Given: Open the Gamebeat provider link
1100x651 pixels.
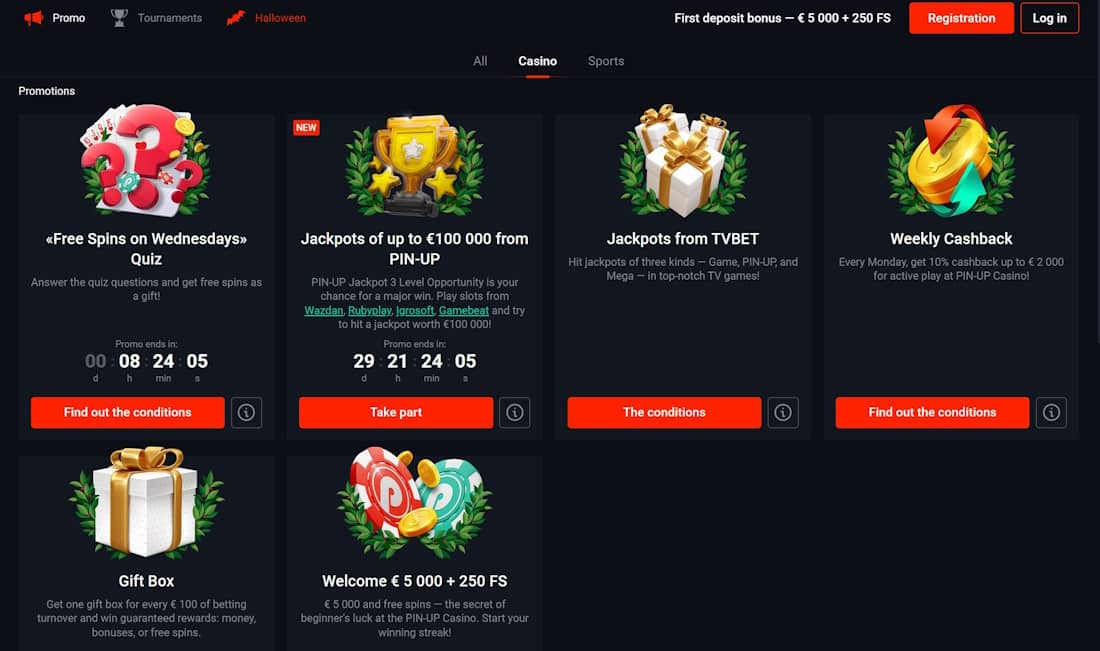Looking at the screenshot, I should [464, 310].
